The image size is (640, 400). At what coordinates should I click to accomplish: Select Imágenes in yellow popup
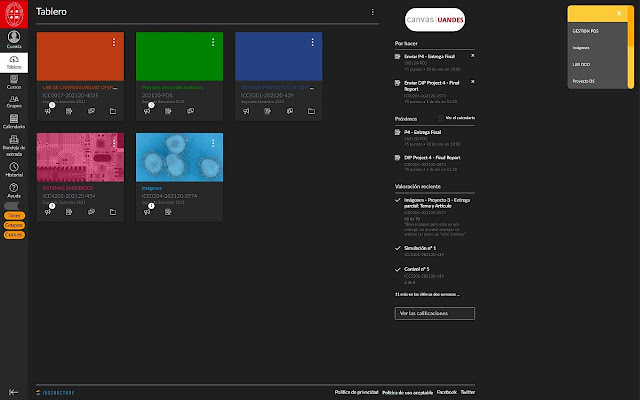point(581,48)
